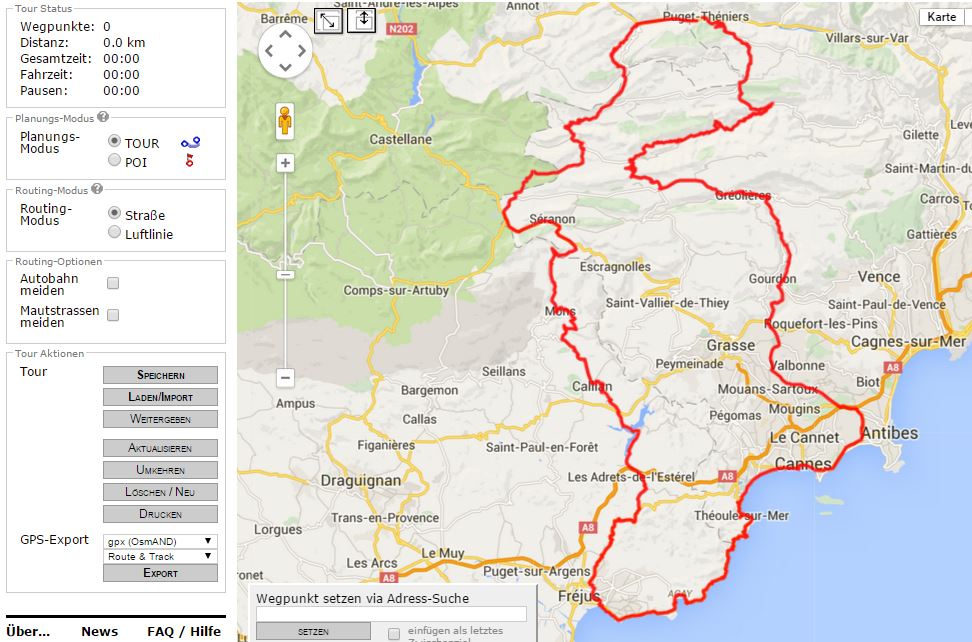Open help icon next to Routing-Modus
This screenshot has width=972, height=642.
[97, 188]
